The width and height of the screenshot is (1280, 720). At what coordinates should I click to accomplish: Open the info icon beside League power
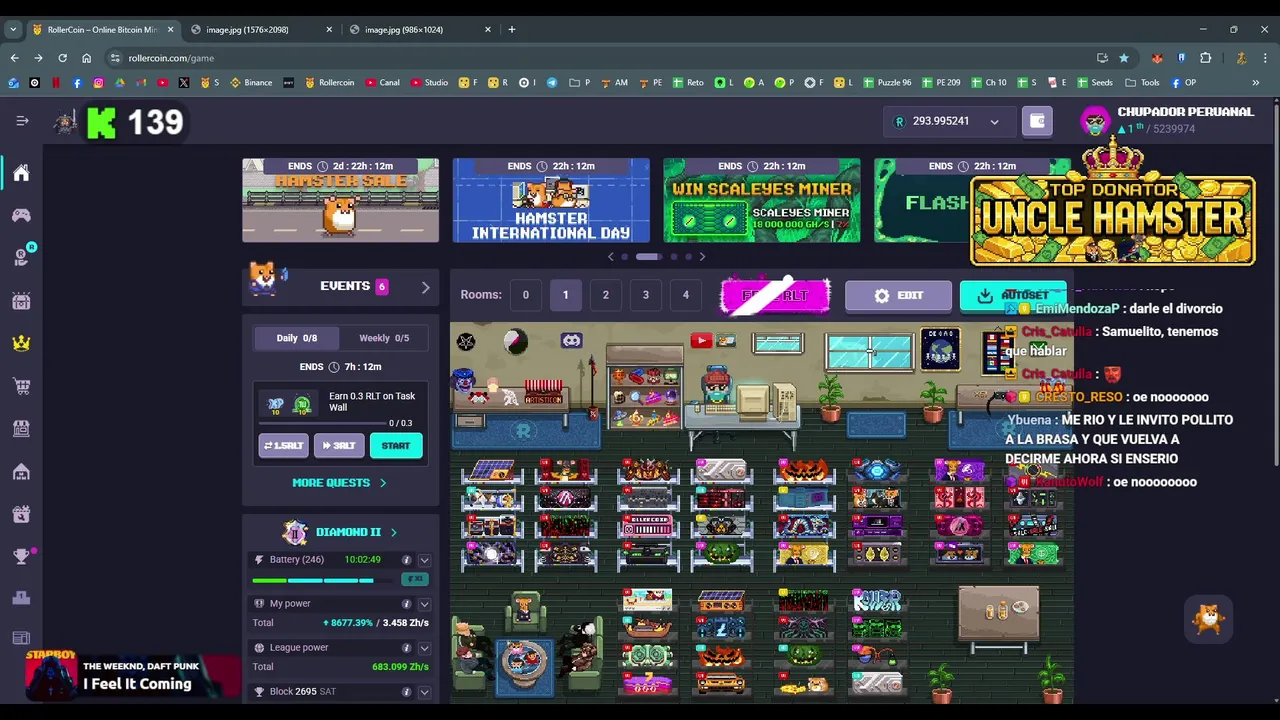tap(406, 648)
